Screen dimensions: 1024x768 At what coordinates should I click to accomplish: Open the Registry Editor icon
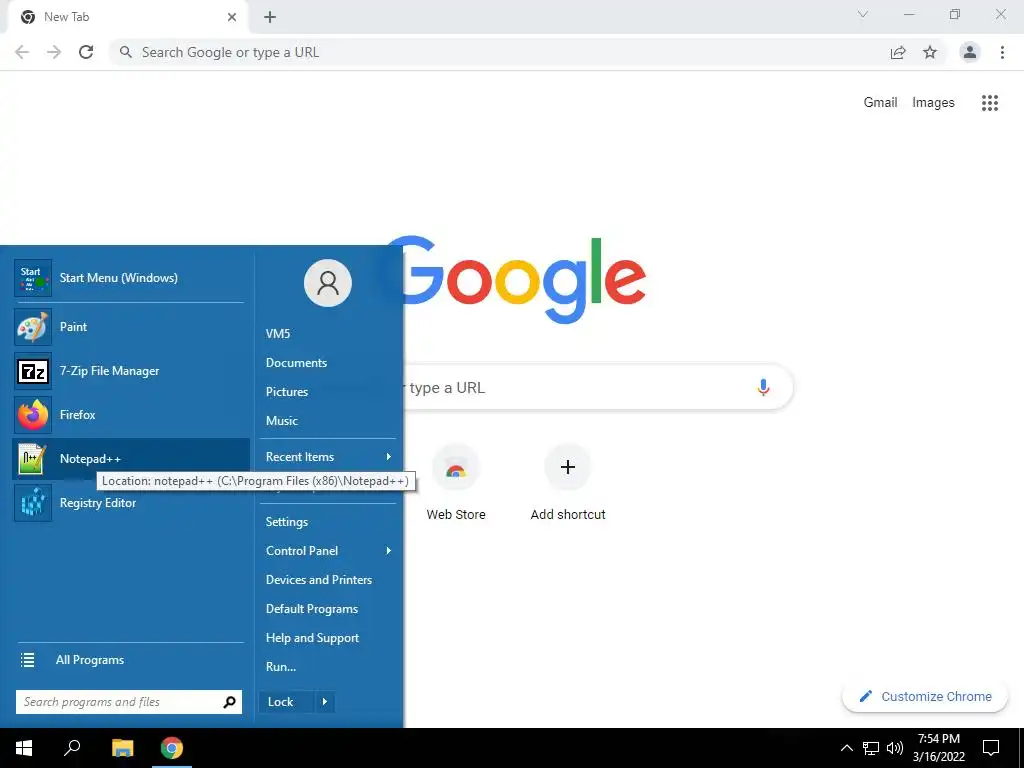tap(33, 503)
